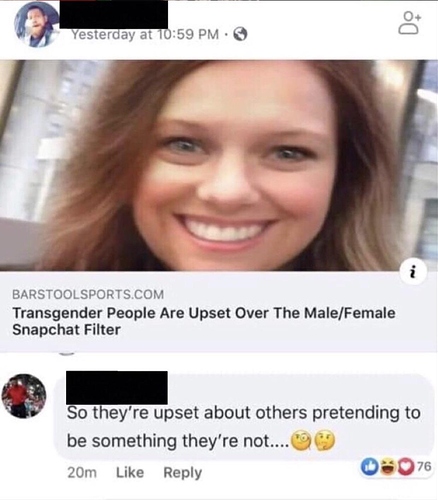Click the blue thumbs-up reaction icon
This screenshot has height=500, width=438.
coord(369,468)
